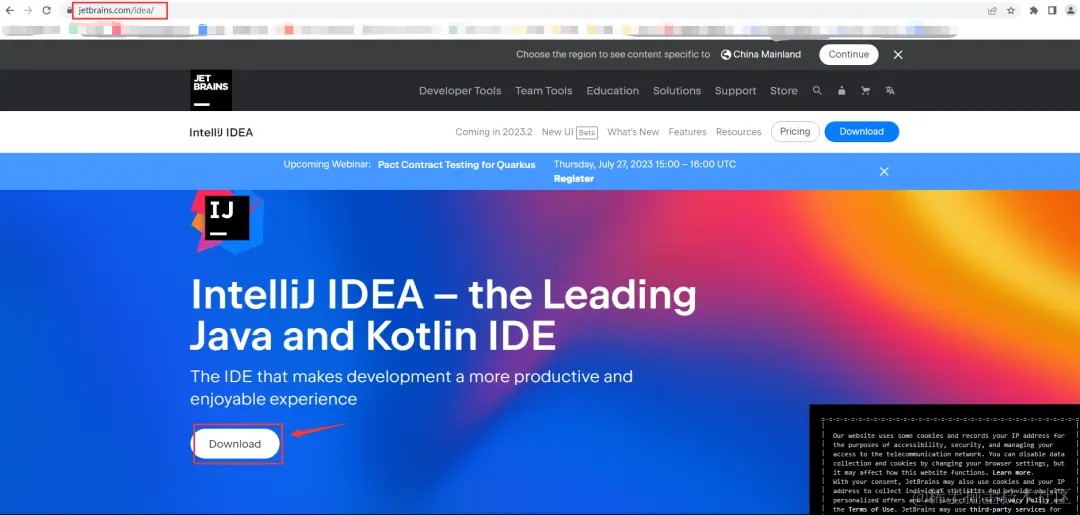1080x515 pixels.
Task: Click the China Mainland region link
Action: (x=761, y=54)
